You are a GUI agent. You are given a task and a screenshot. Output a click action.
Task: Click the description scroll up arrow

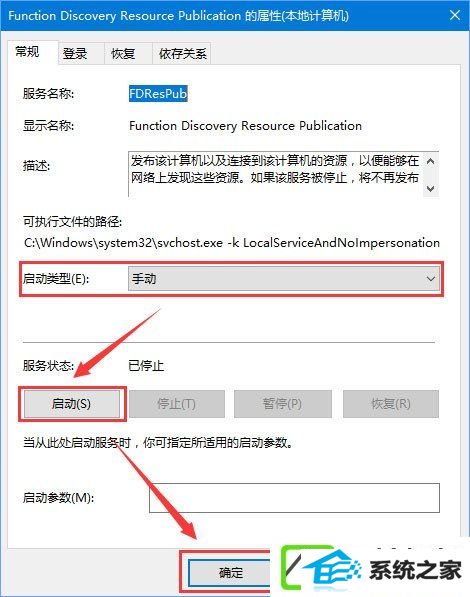[431, 161]
